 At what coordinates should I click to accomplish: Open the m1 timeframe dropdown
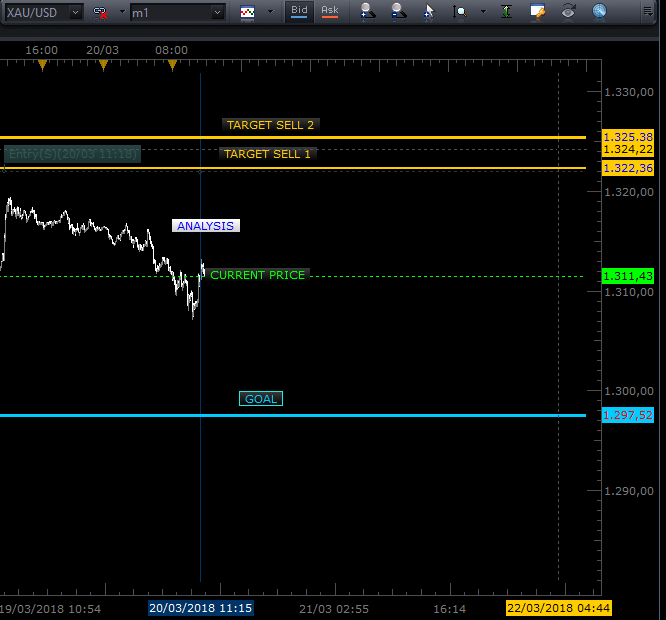tap(218, 12)
